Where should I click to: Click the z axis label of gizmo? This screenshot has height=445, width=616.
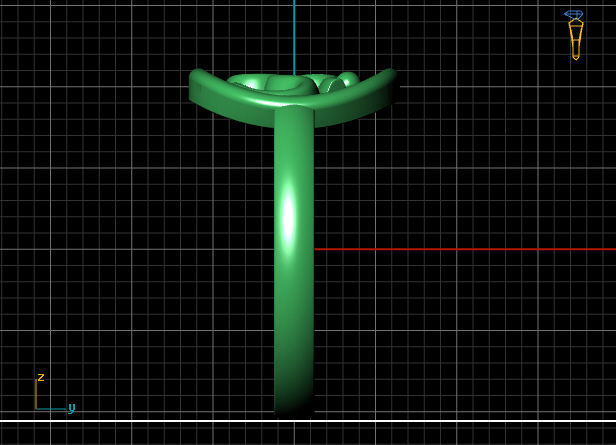(41, 377)
